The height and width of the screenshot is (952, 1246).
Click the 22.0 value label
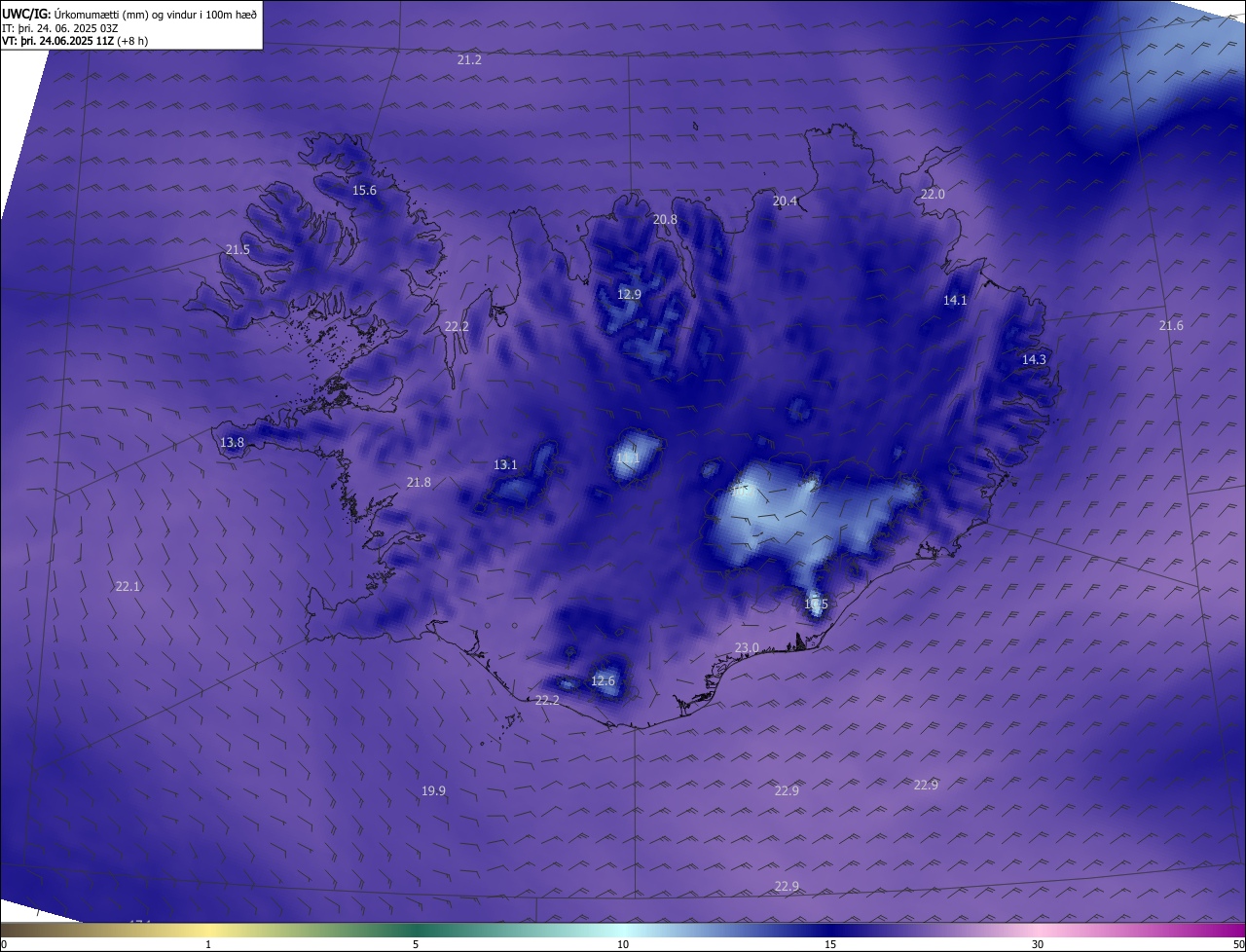[933, 194]
